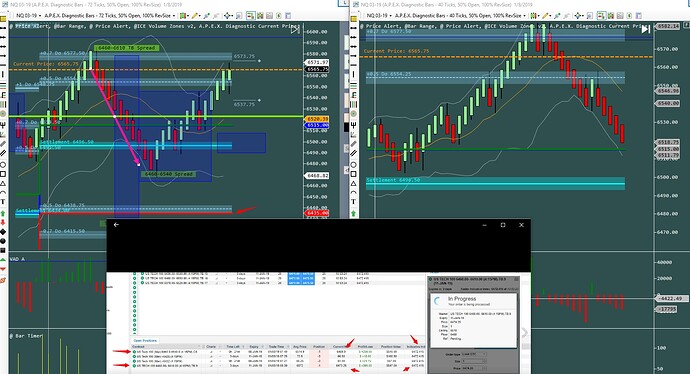The width and height of the screenshot is (690, 374).
Task: Sort by the Trade Time column header
Action: (x=276, y=347)
